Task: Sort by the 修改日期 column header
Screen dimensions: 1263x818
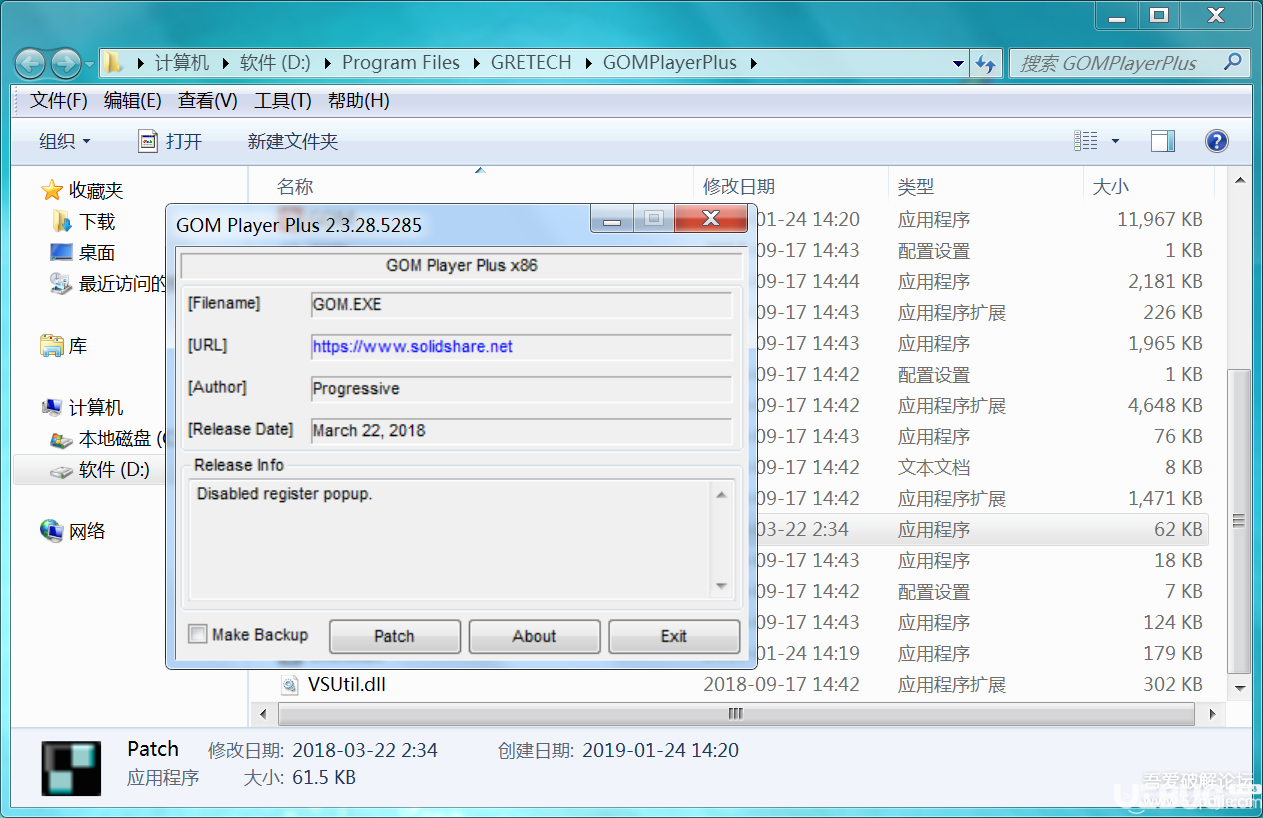Action: pyautogui.click(x=738, y=187)
